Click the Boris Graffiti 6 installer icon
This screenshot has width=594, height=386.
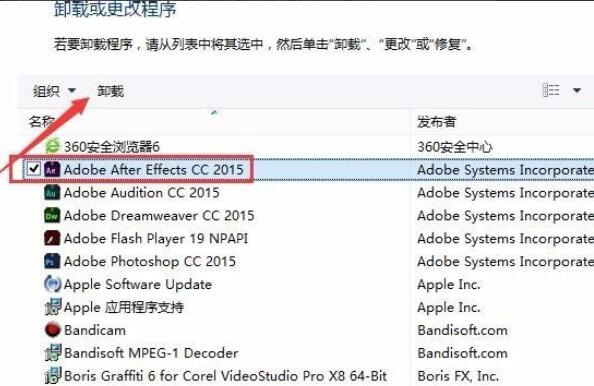click(x=52, y=375)
